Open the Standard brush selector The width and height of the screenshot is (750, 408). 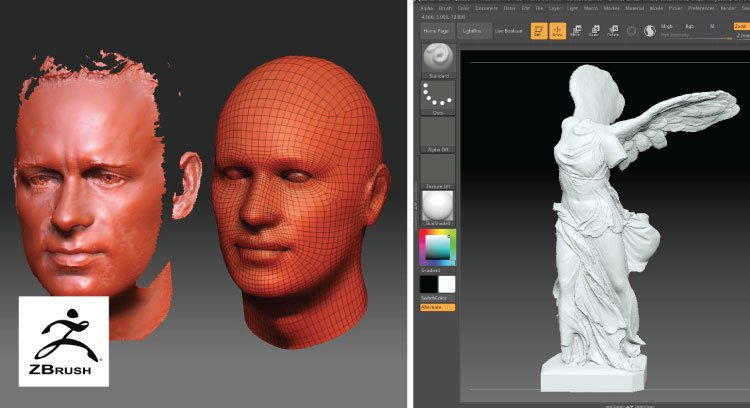pos(438,61)
